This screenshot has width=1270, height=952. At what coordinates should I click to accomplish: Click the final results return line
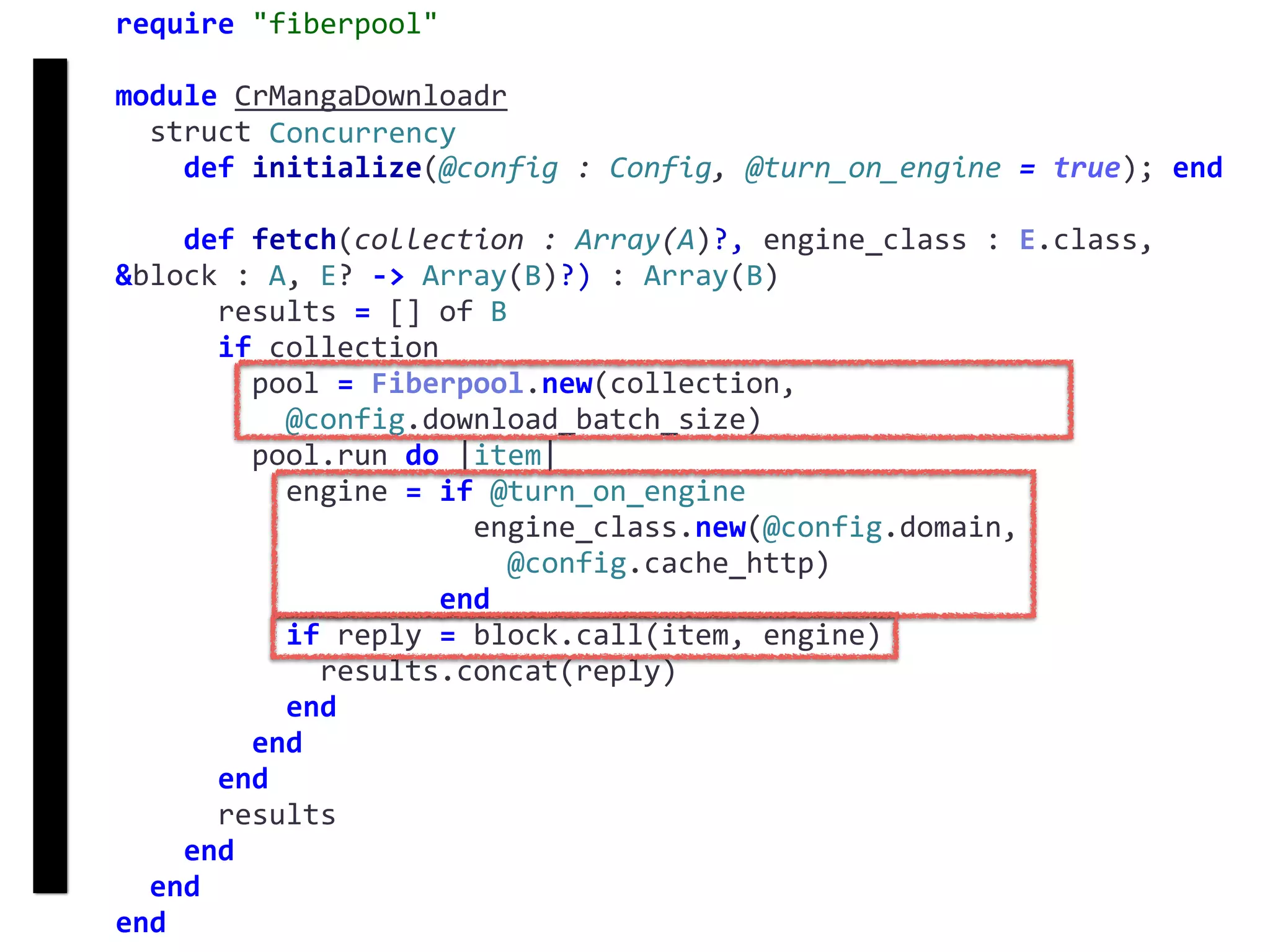tap(277, 815)
